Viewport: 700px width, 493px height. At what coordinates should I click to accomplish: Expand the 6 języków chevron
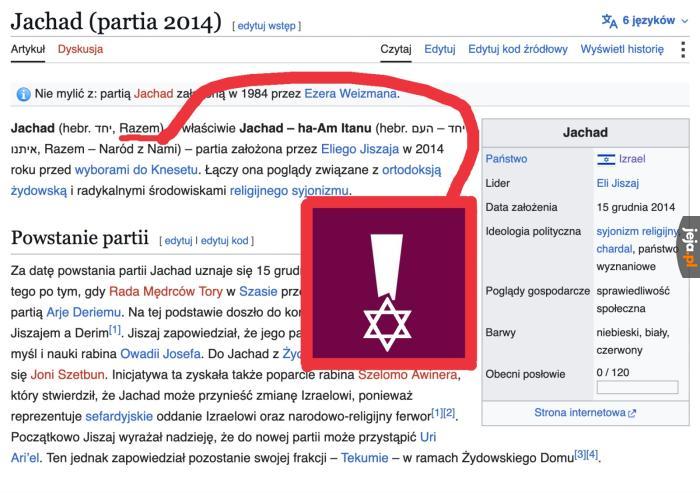click(685, 21)
